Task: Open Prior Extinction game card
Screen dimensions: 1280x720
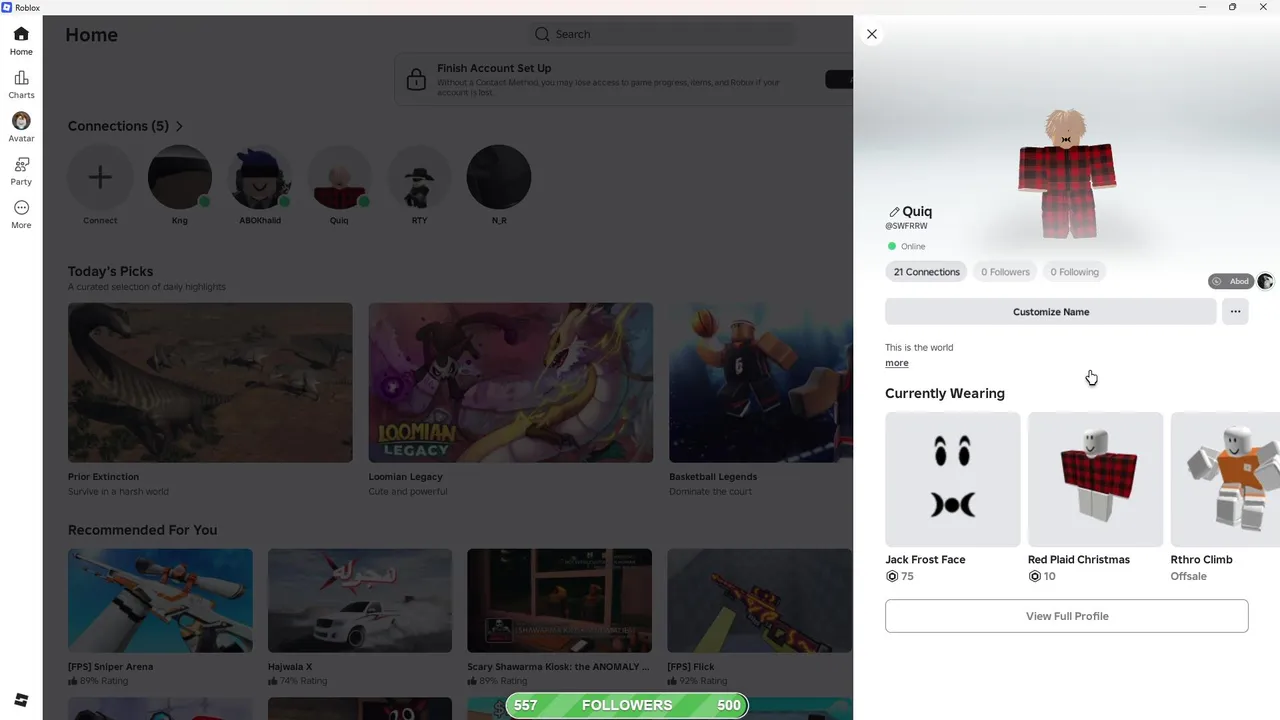Action: 210,382
